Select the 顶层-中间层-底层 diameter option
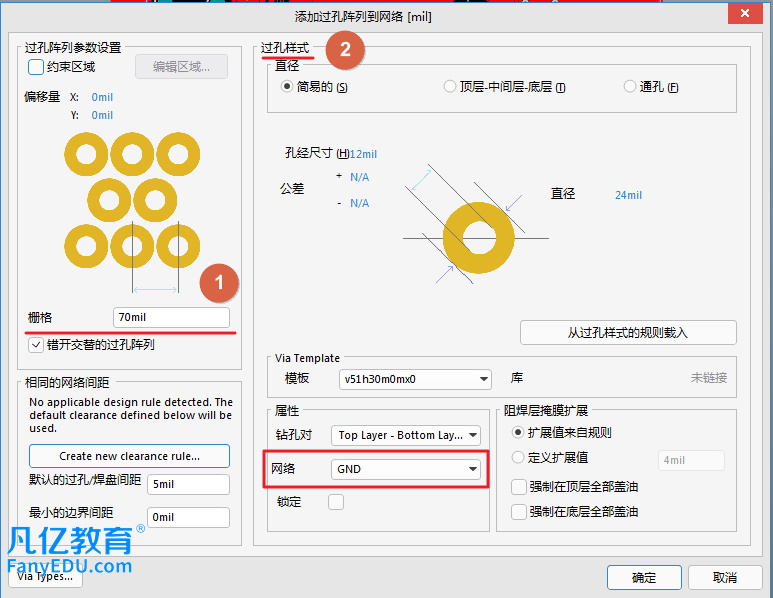This screenshot has height=598, width=773. (450, 87)
